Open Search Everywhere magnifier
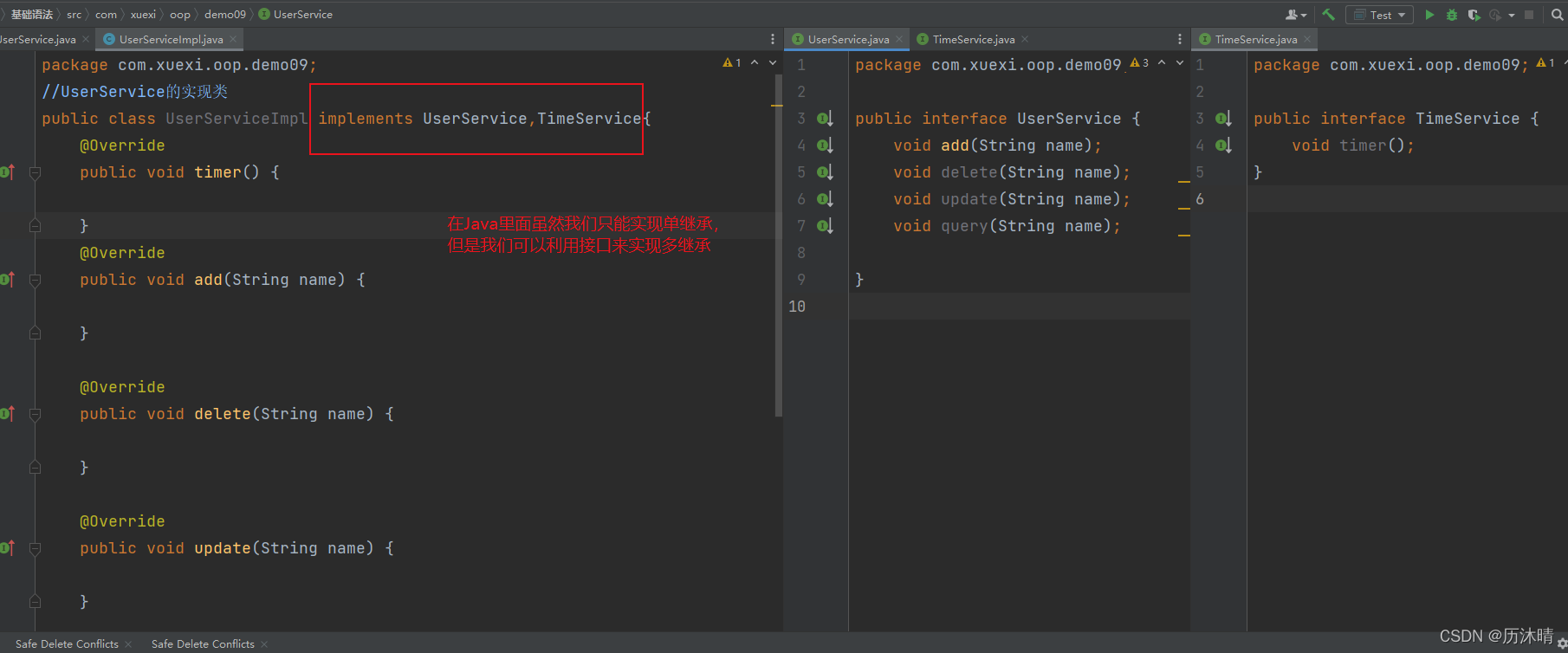Viewport: 1568px width, 653px height. 1557,15
